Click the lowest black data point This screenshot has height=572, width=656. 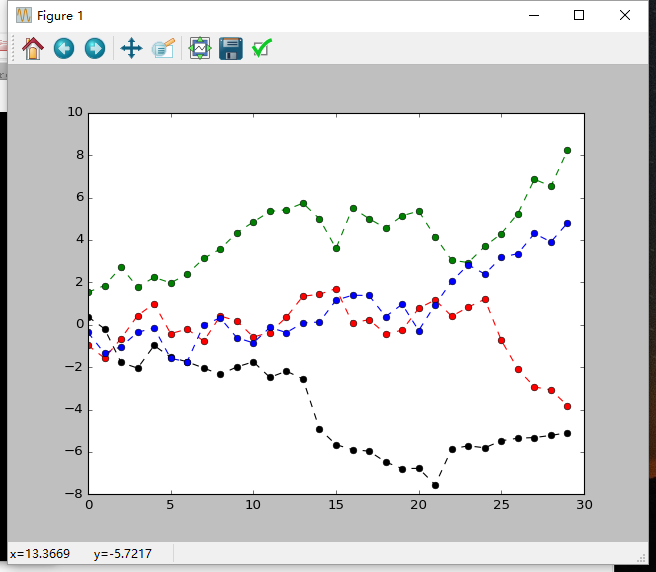[435, 485]
